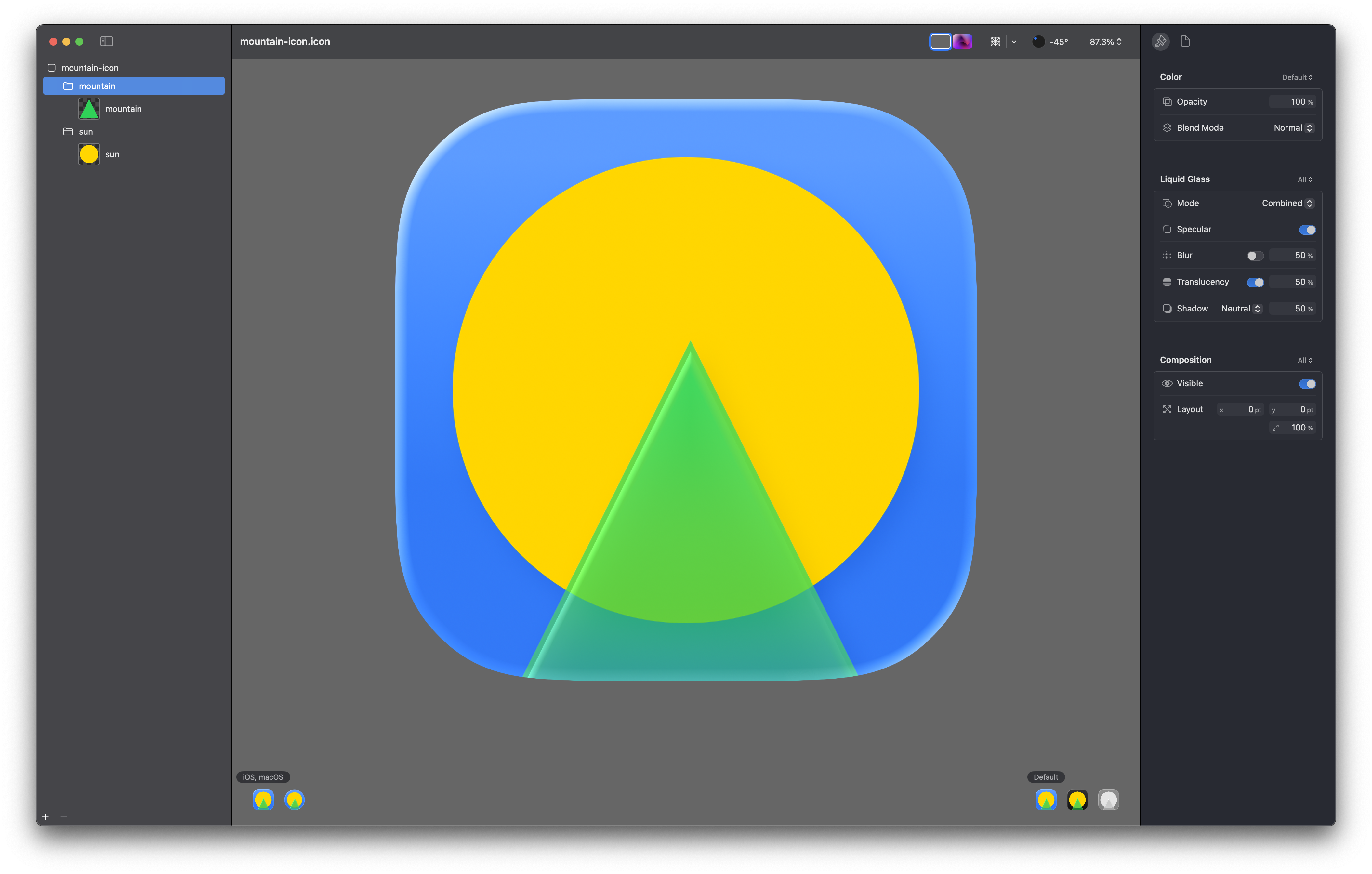This screenshot has width=1372, height=874.
Task: Click the Default appearance label
Action: [1046, 777]
